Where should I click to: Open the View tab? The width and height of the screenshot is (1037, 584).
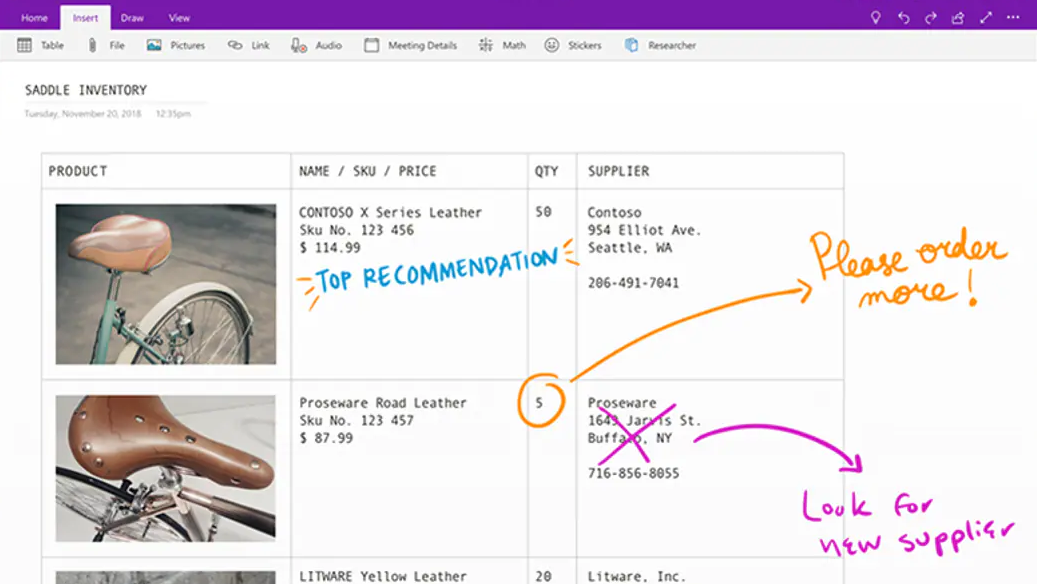click(x=180, y=17)
